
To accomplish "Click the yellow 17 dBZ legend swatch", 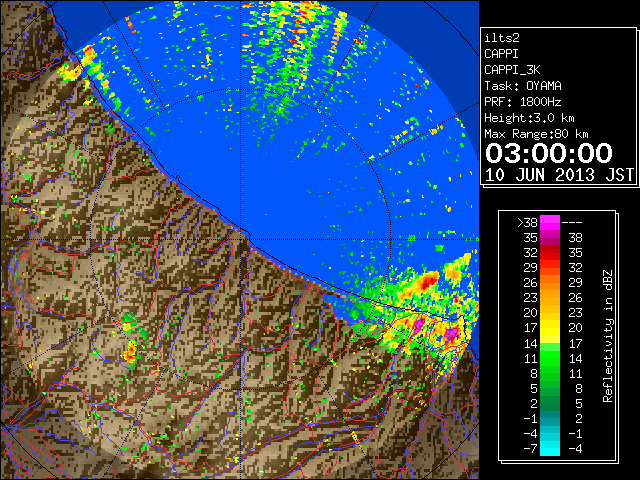I will [x=550, y=328].
